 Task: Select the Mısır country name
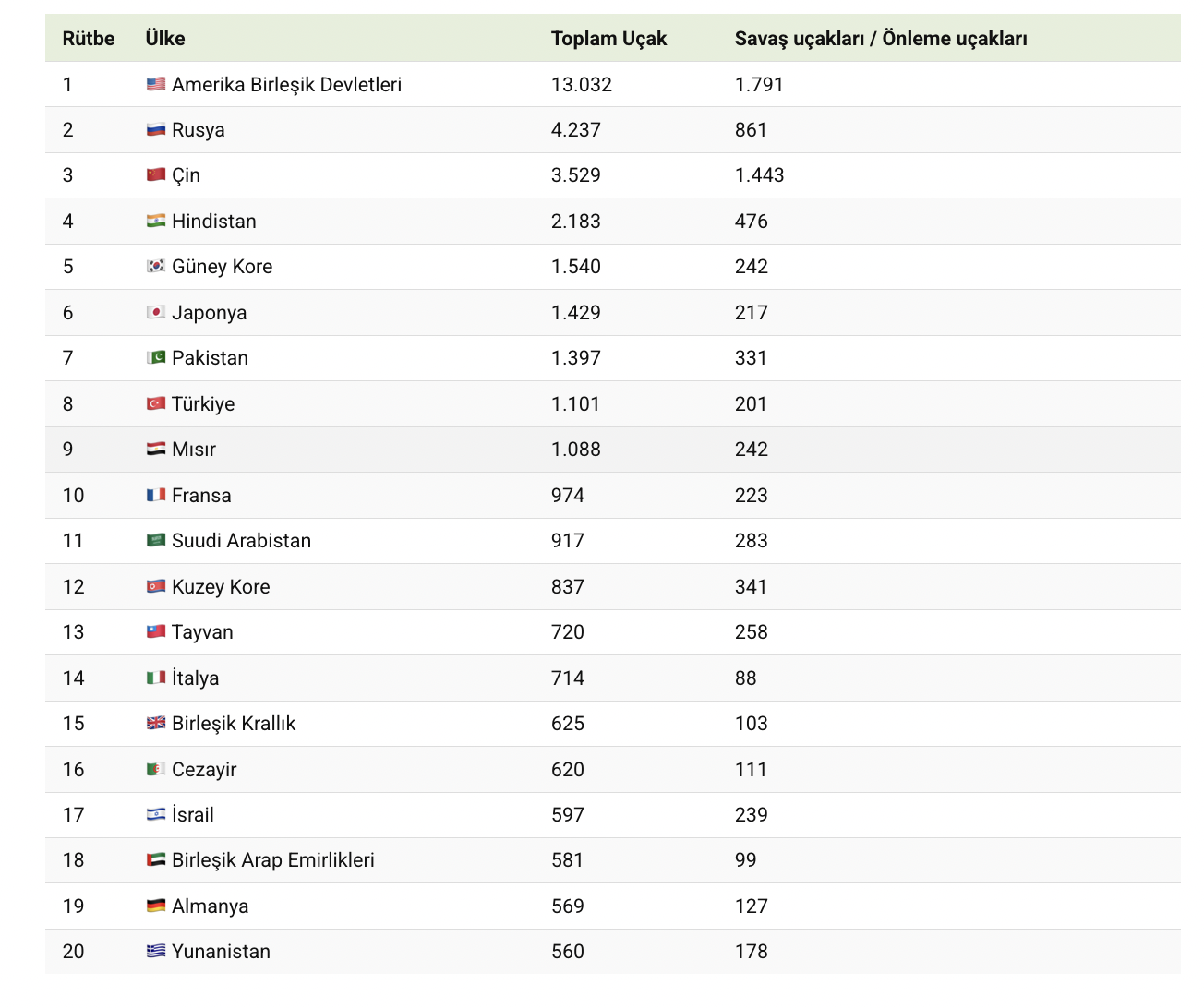click(x=193, y=449)
